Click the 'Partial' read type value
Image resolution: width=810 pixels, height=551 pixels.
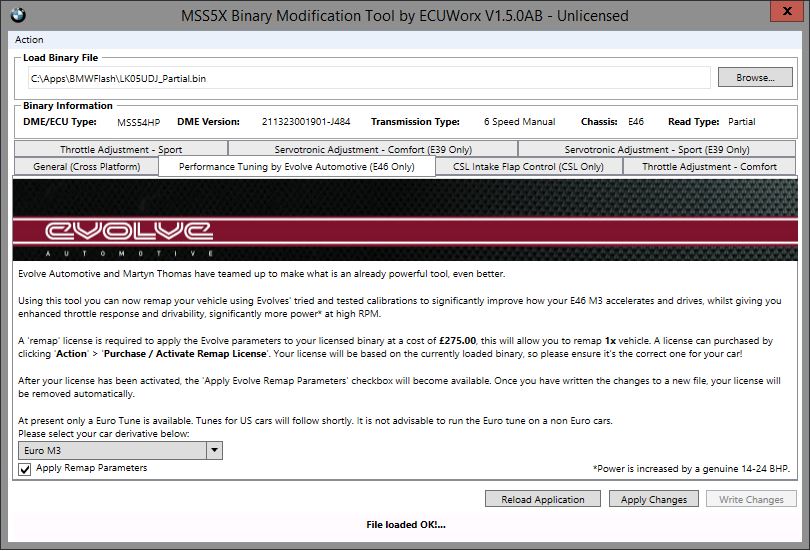click(741, 122)
